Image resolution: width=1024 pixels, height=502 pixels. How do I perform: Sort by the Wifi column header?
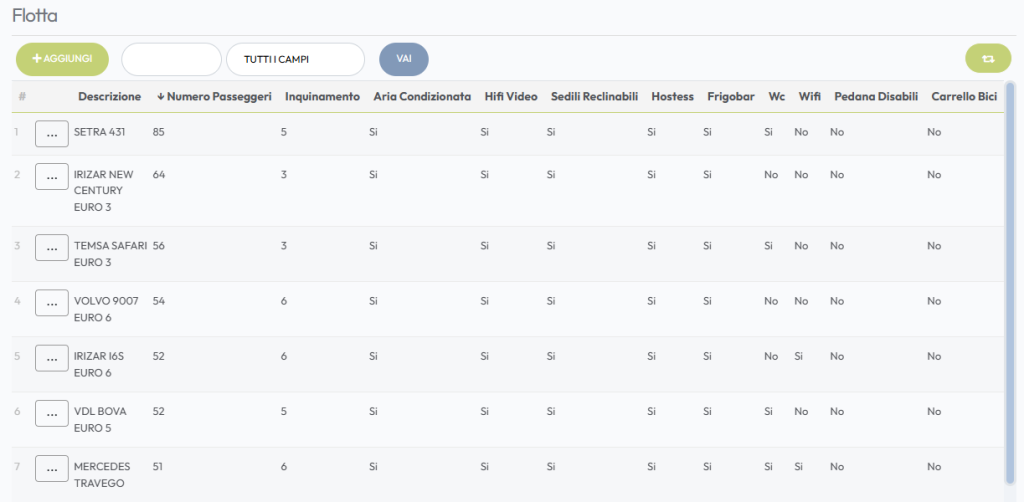[809, 97]
